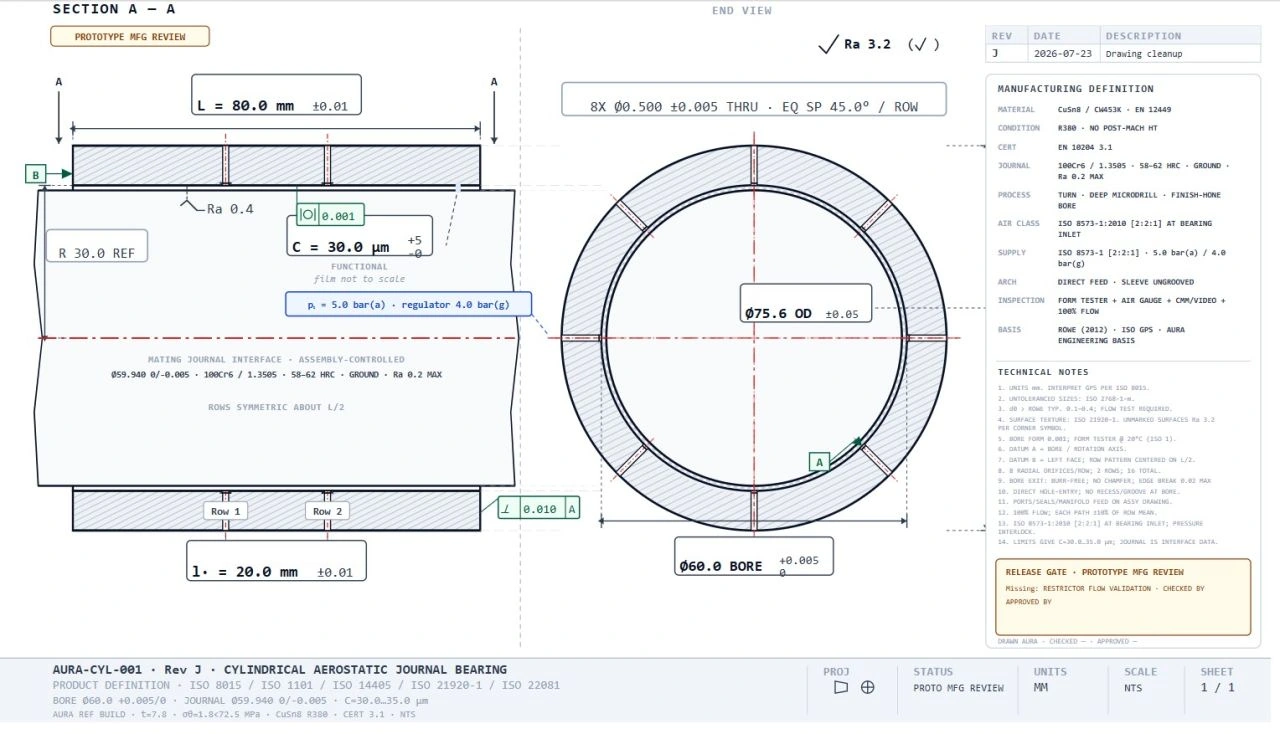Click the SECTION A – A view title
This screenshot has width=1280, height=734.
tap(113, 9)
